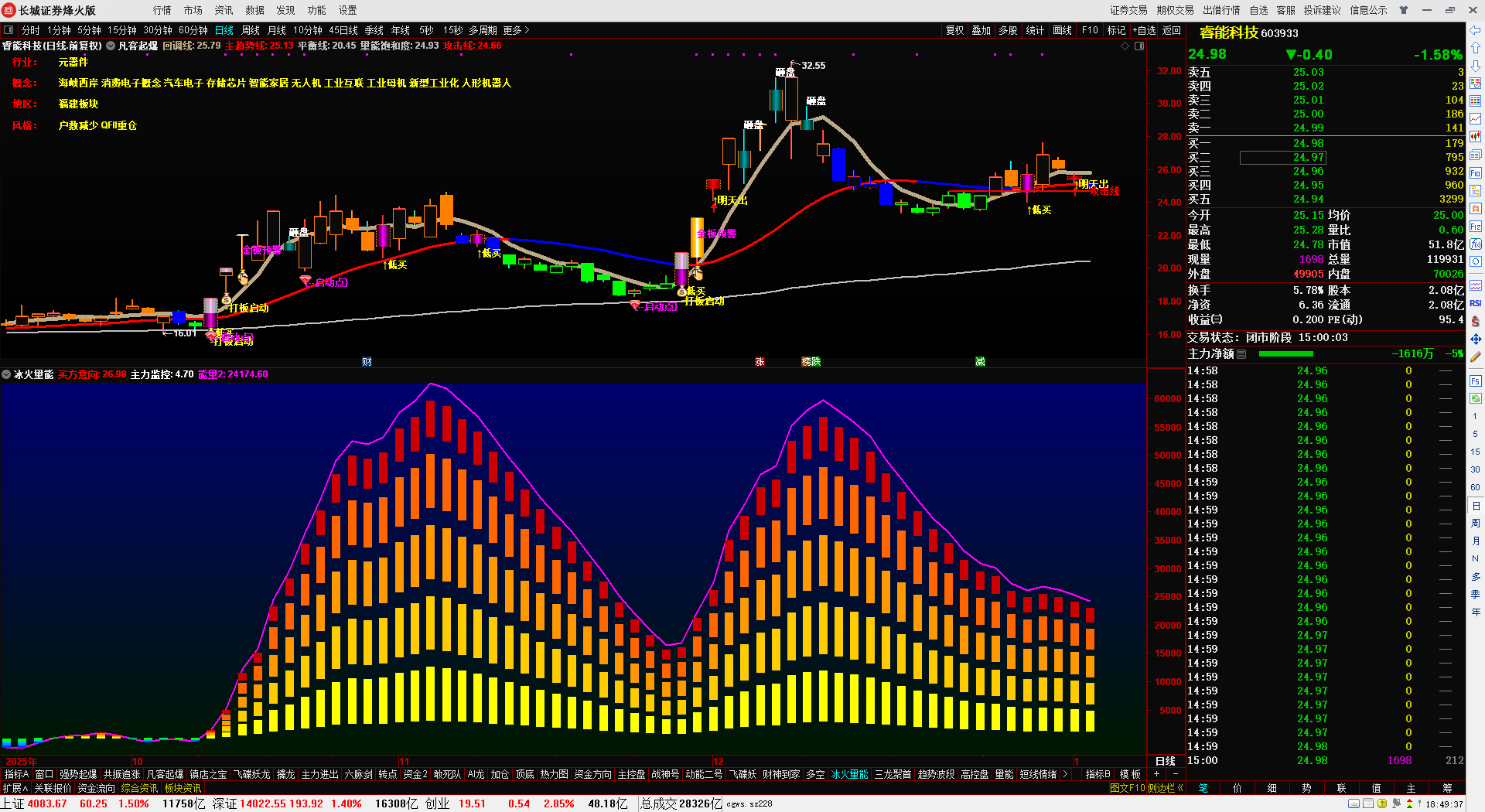Click the +自选 add to watchlist button
The height and width of the screenshot is (812, 1485).
(x=1144, y=30)
